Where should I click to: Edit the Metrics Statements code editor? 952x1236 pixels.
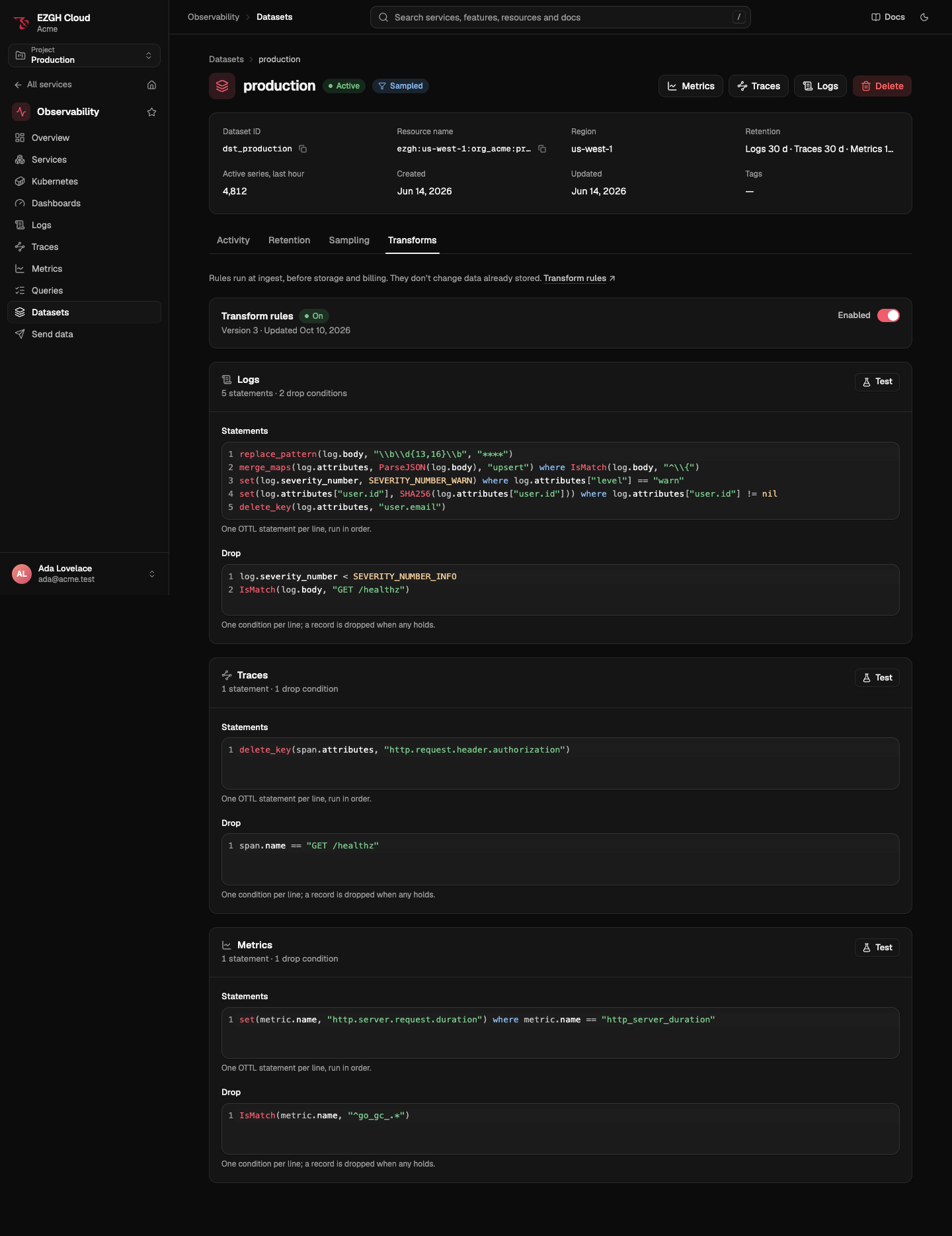(560, 1033)
